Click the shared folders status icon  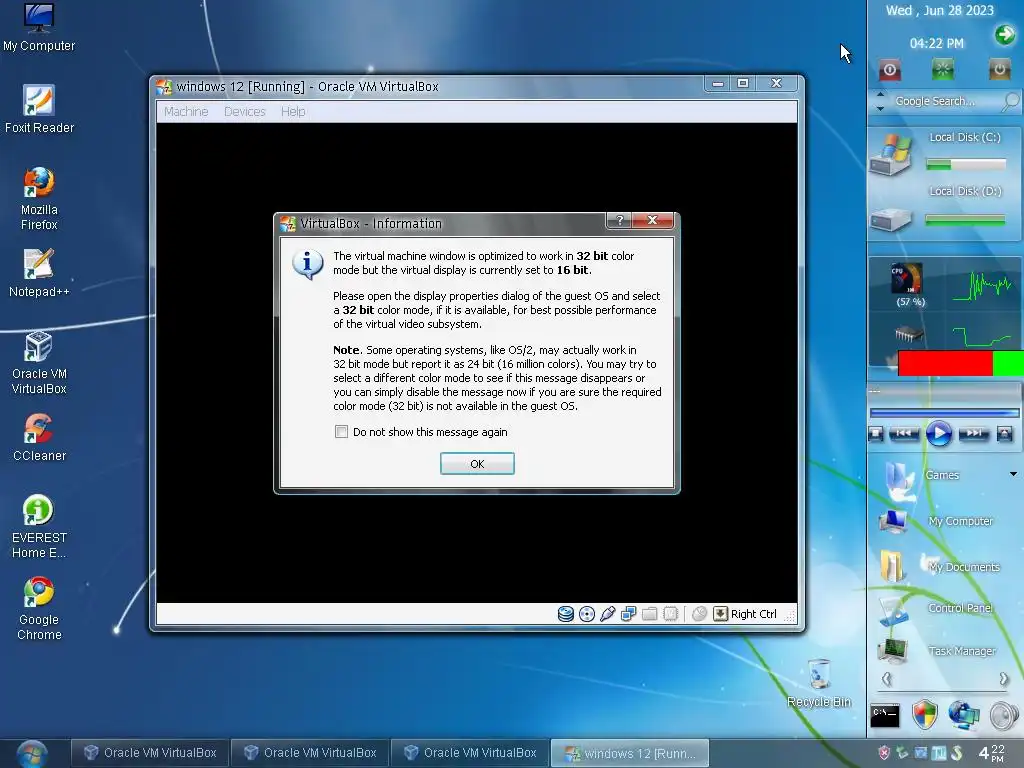click(649, 614)
